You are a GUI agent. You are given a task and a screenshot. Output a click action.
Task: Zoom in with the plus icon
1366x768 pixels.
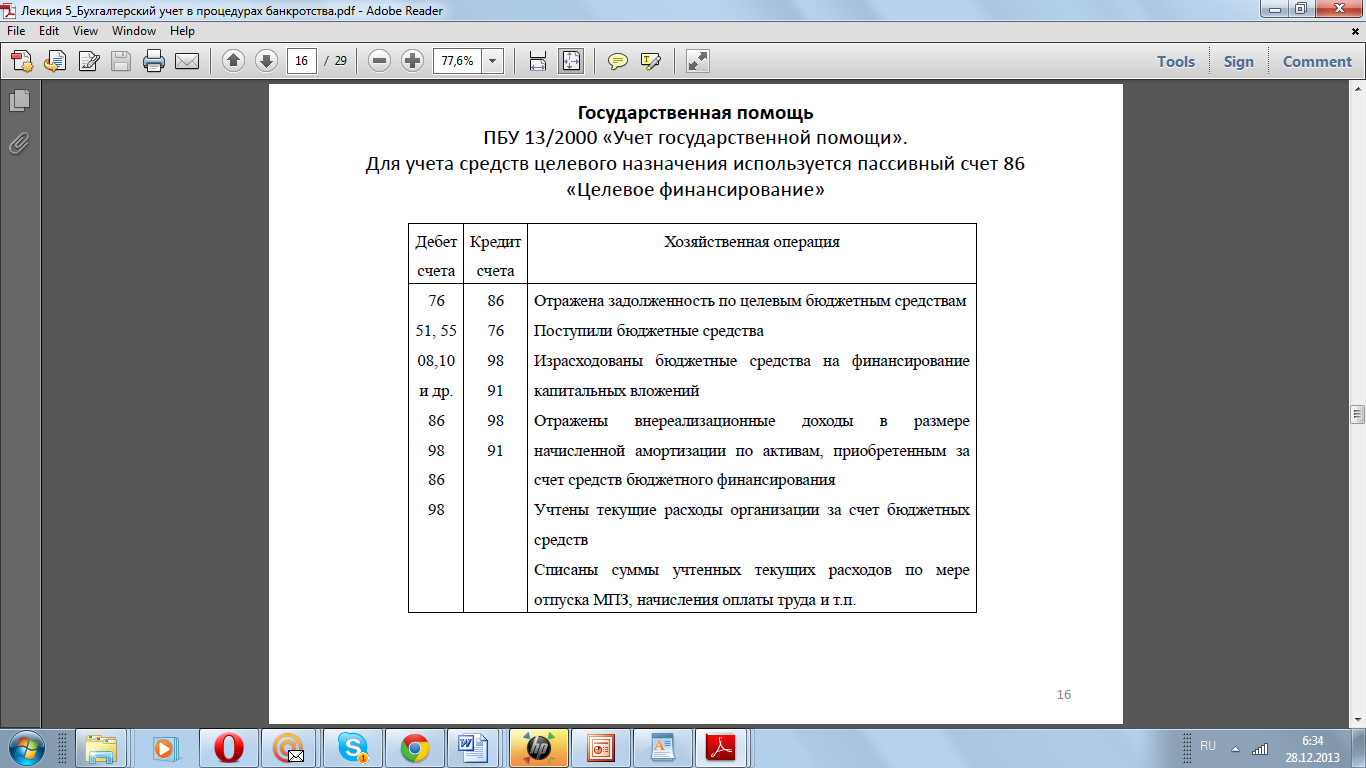point(412,61)
